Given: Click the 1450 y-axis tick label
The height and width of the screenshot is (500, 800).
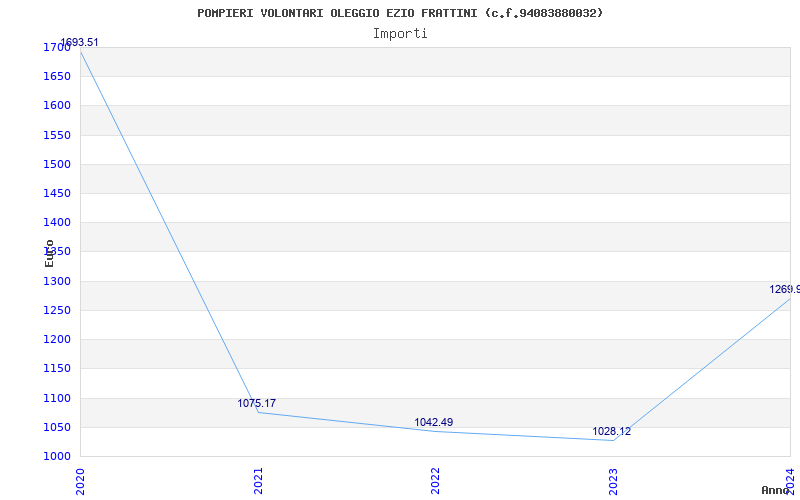Looking at the screenshot, I should pyautogui.click(x=57, y=193).
